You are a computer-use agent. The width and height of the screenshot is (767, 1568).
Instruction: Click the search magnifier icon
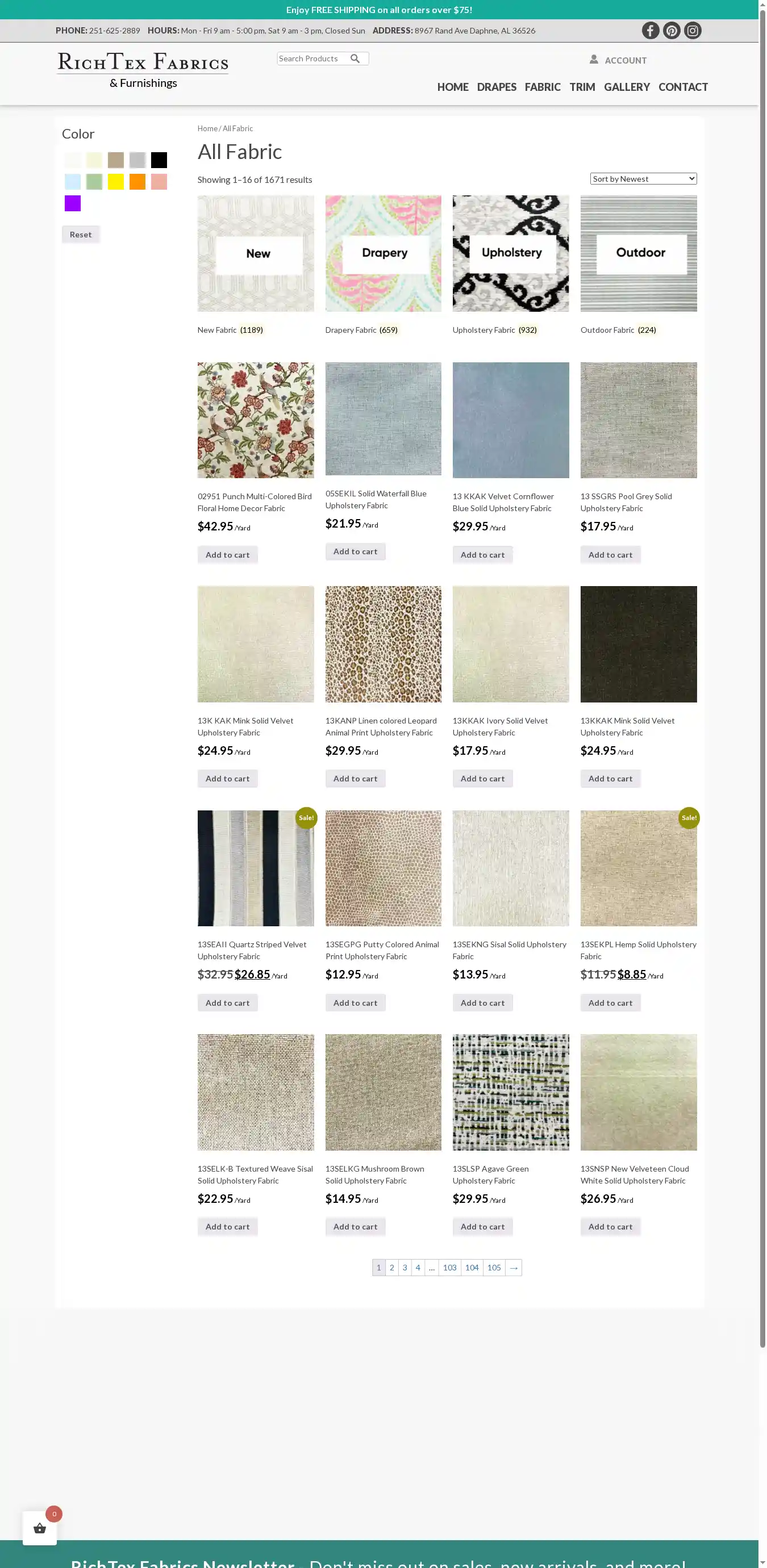[x=356, y=58]
